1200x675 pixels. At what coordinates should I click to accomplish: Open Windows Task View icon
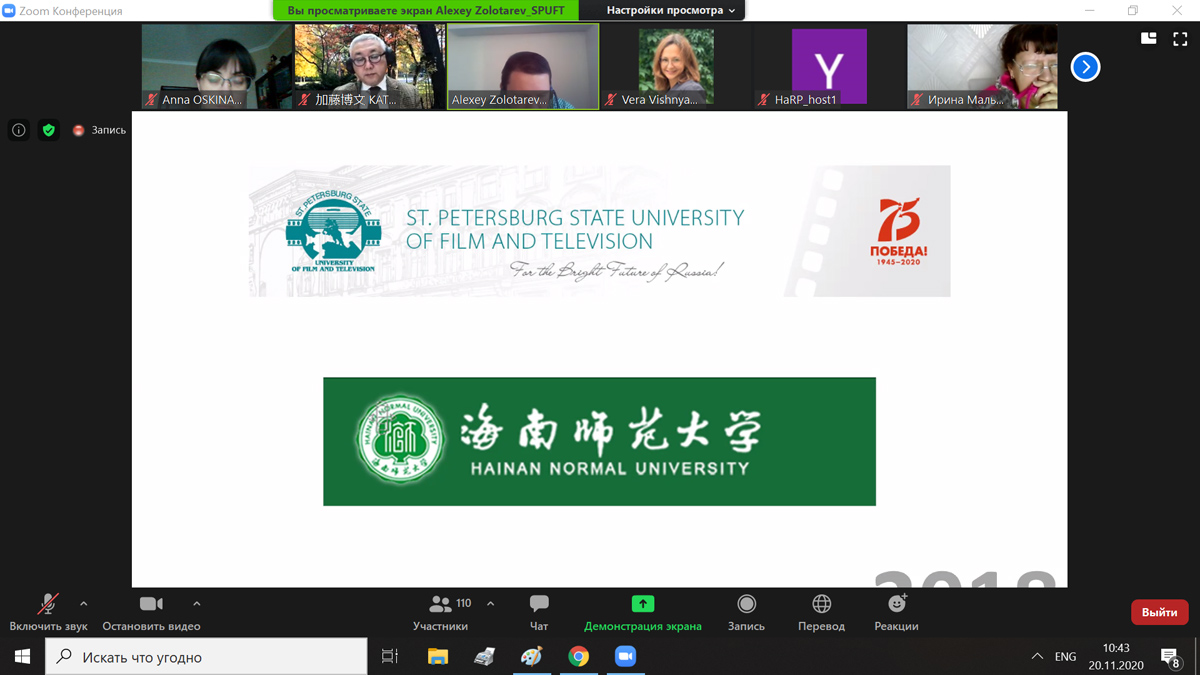[x=390, y=657]
